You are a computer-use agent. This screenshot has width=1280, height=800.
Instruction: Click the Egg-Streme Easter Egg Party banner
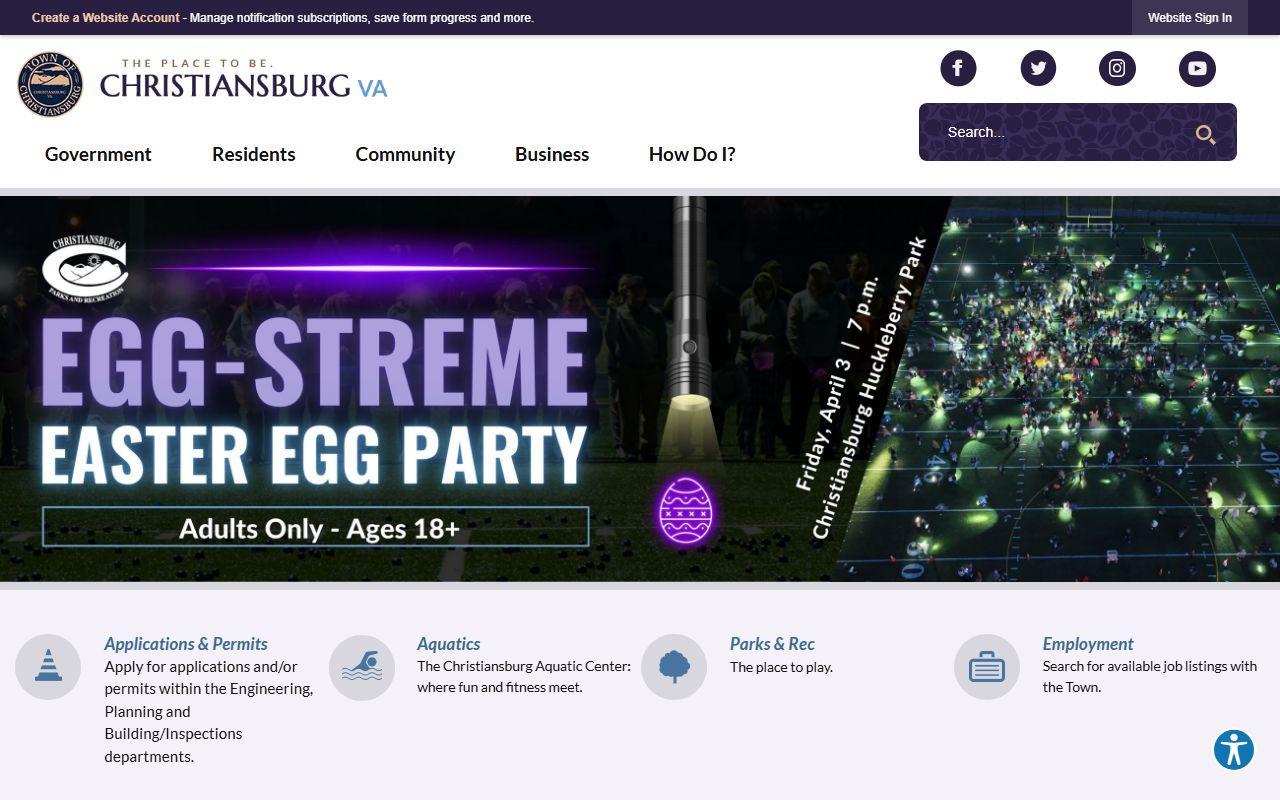coord(640,389)
